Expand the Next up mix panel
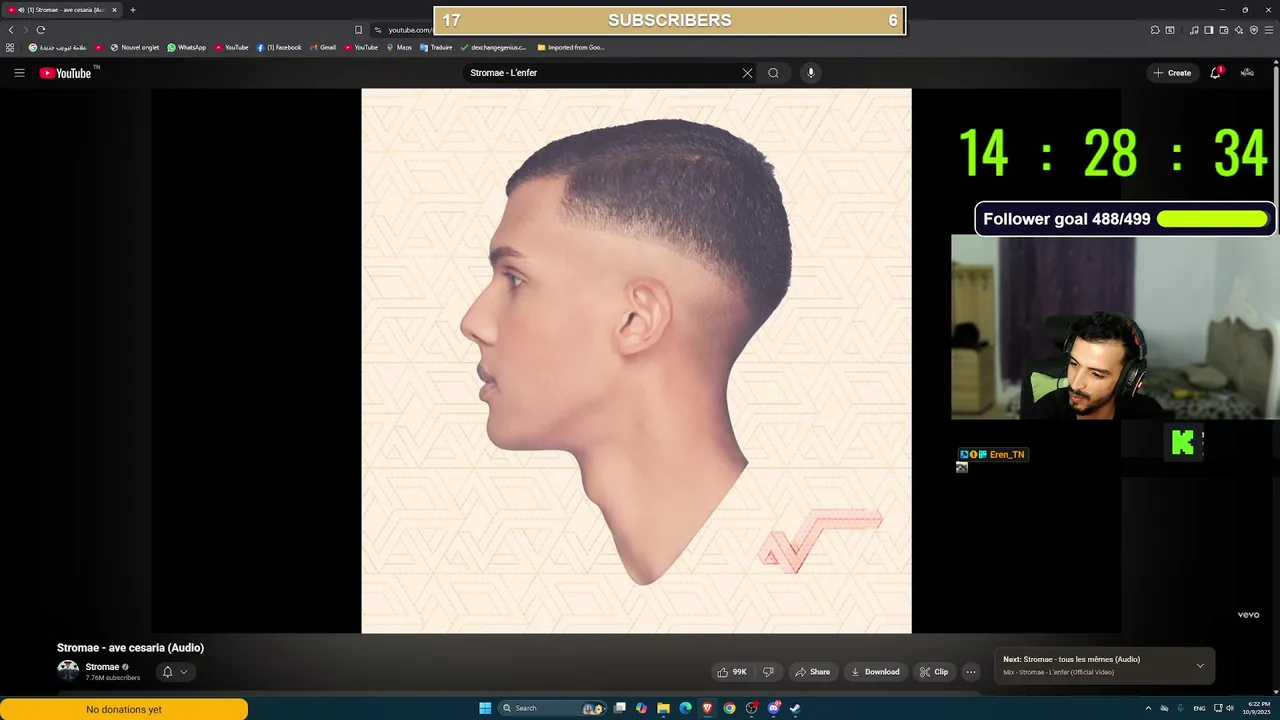The width and height of the screenshot is (1280, 720). point(1200,666)
